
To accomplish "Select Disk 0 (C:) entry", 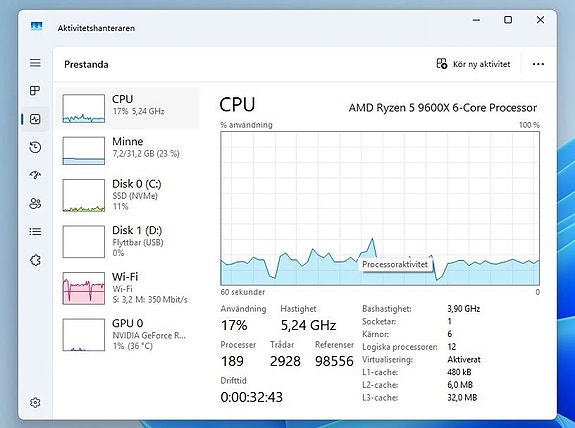I will 128,195.
